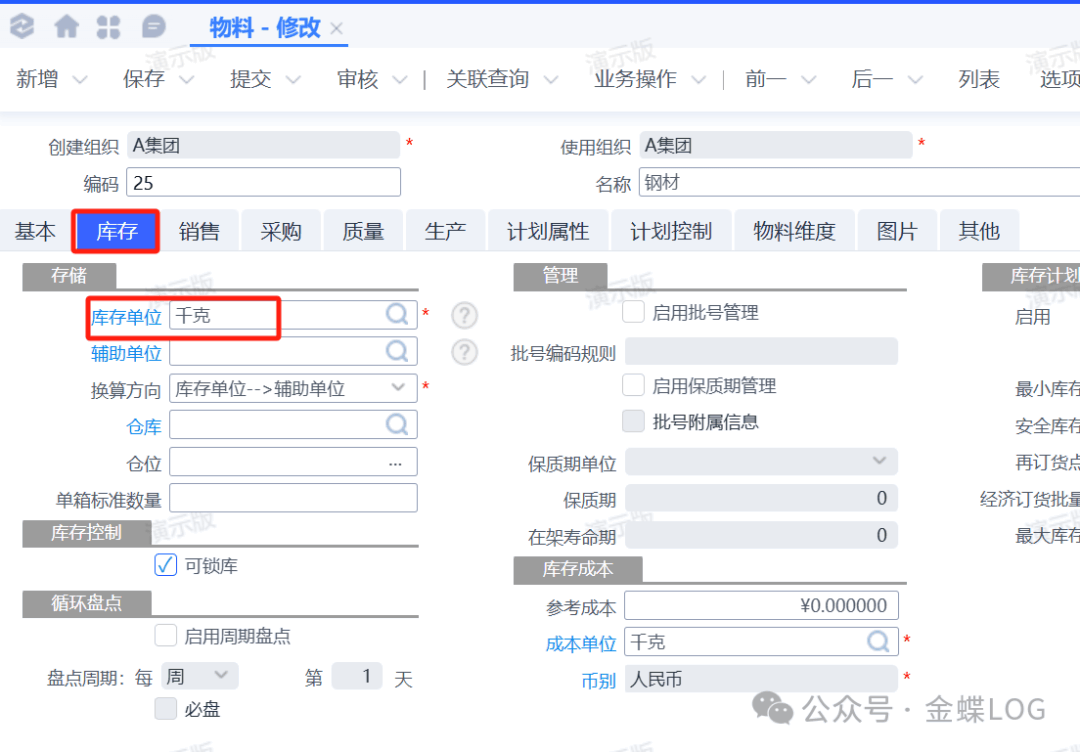Click the search icon in 库存单位 field
The height and width of the screenshot is (752, 1080).
pos(397,315)
